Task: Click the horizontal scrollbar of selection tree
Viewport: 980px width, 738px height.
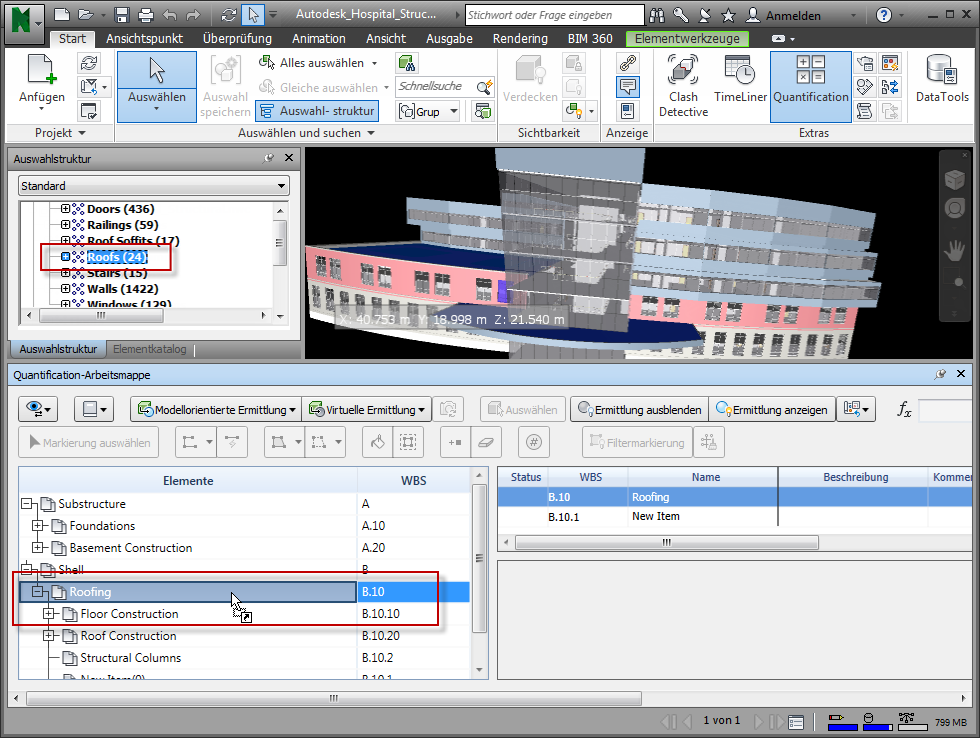Action: point(101,316)
